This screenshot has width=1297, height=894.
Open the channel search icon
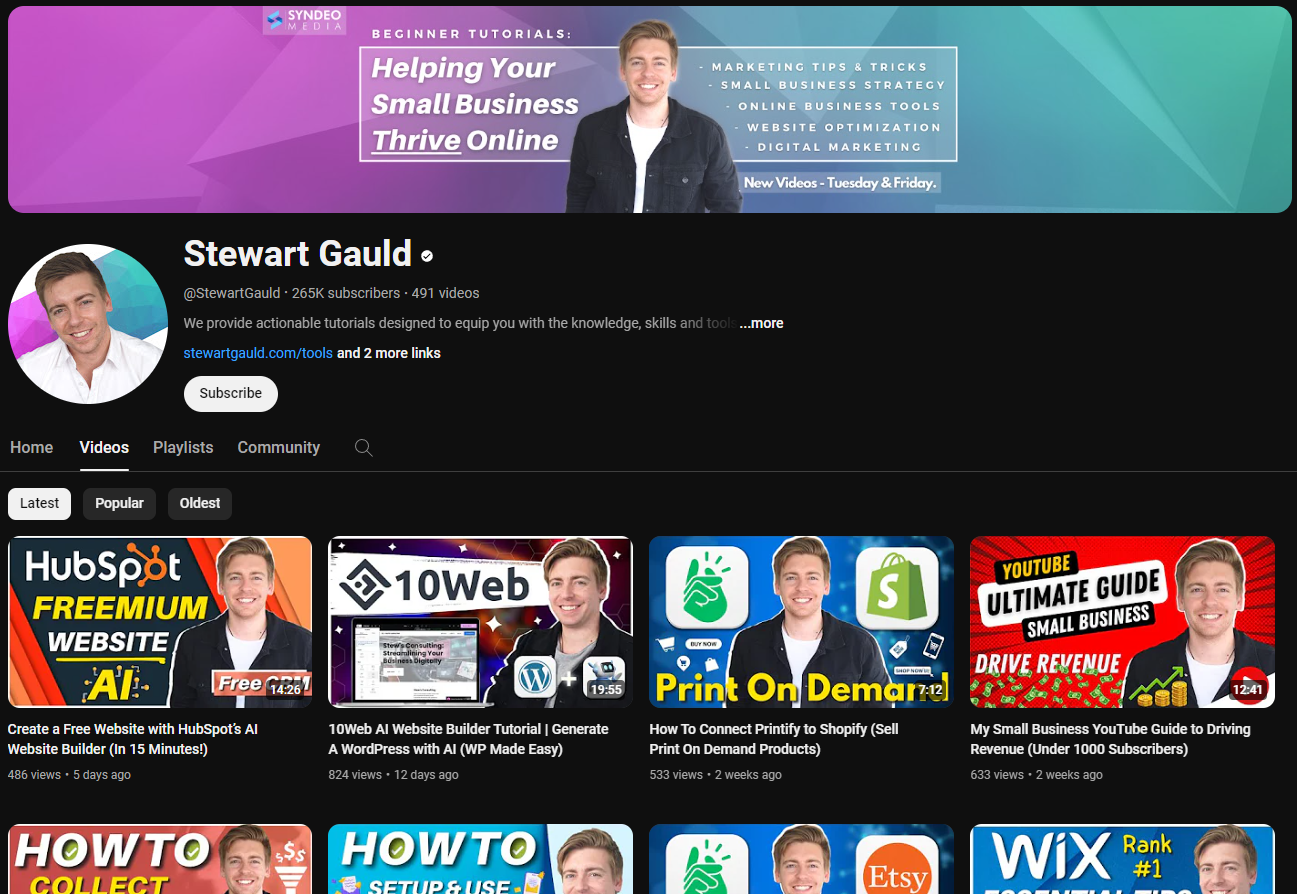363,448
